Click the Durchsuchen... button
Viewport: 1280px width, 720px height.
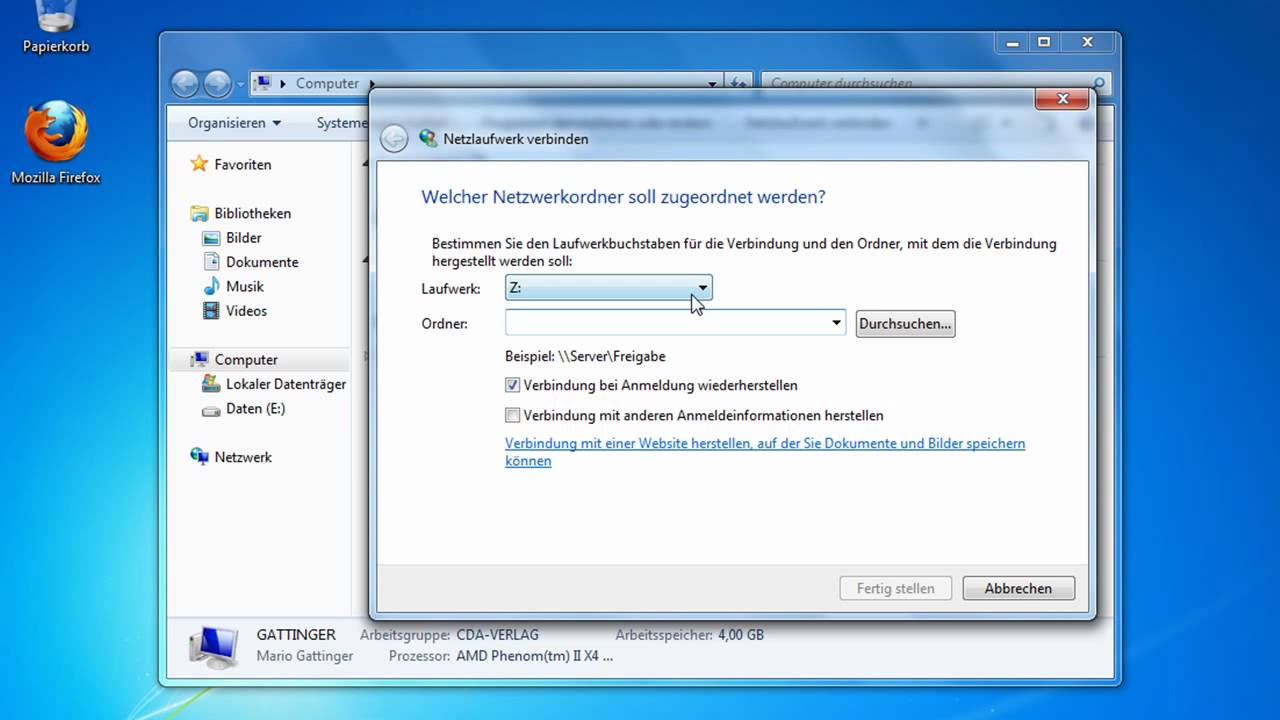coord(905,324)
